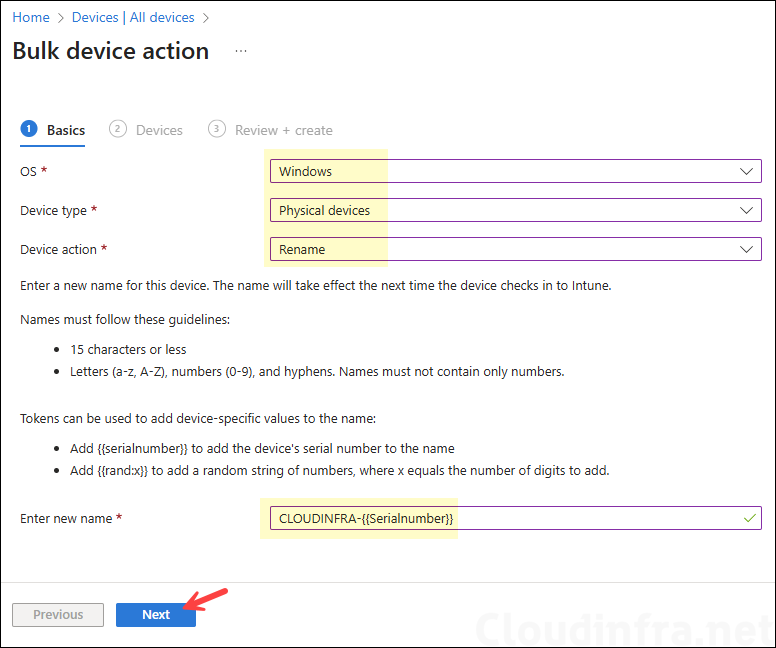Click the step 2 circle icon for Devices
The height and width of the screenshot is (648, 776).
click(118, 129)
